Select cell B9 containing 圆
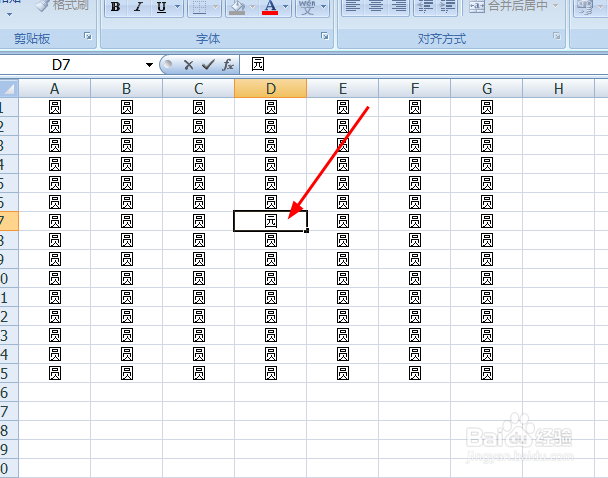The width and height of the screenshot is (608, 478). click(126, 259)
